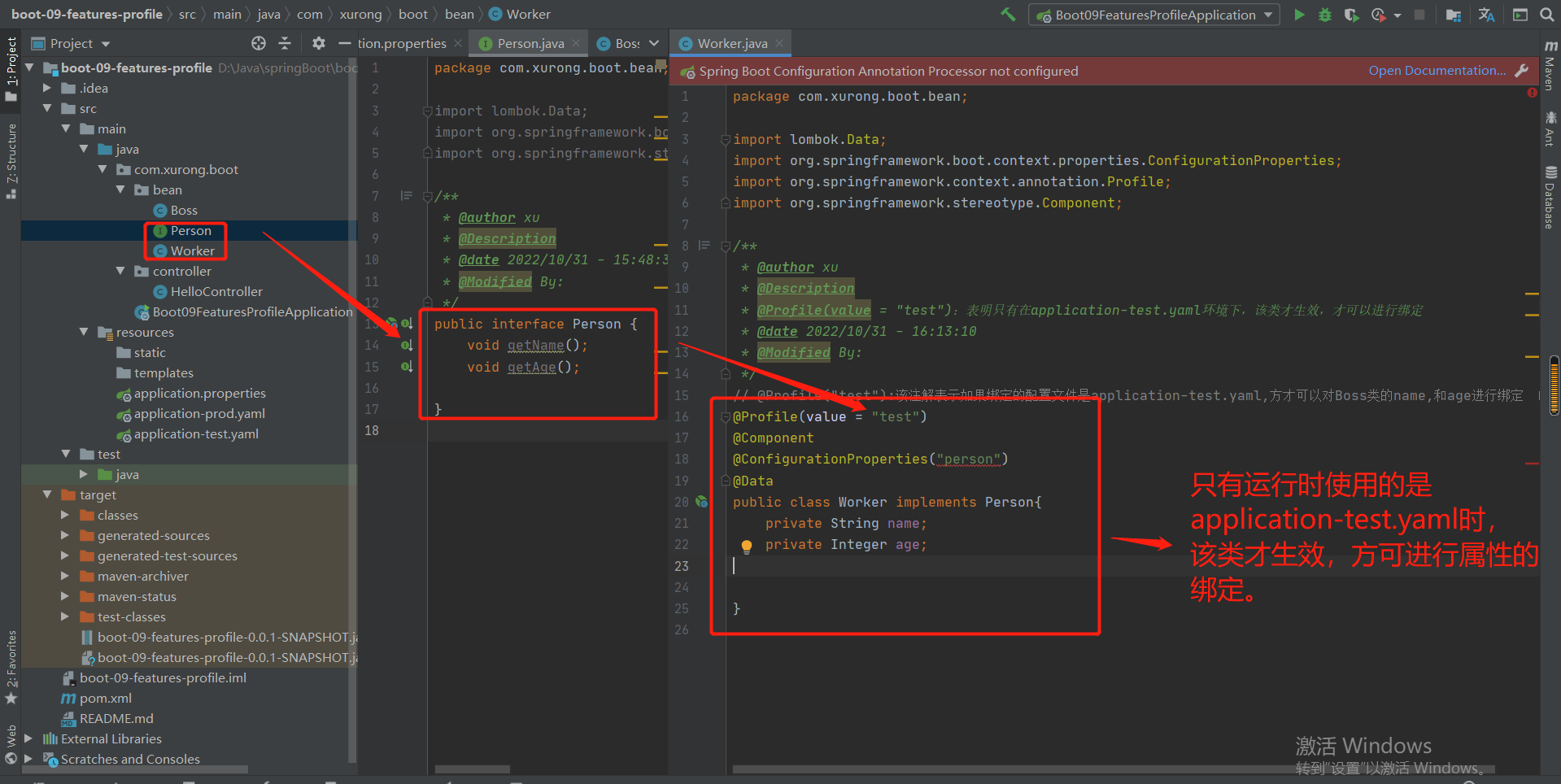
Task: Click implemented-method gutter icon beside getName()
Action: point(407,346)
